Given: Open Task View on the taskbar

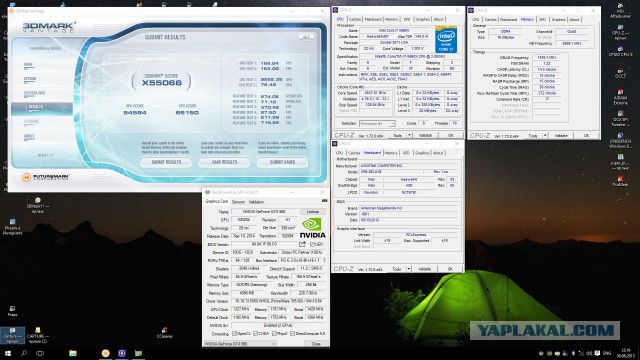Looking at the screenshot, I should pos(40,353).
